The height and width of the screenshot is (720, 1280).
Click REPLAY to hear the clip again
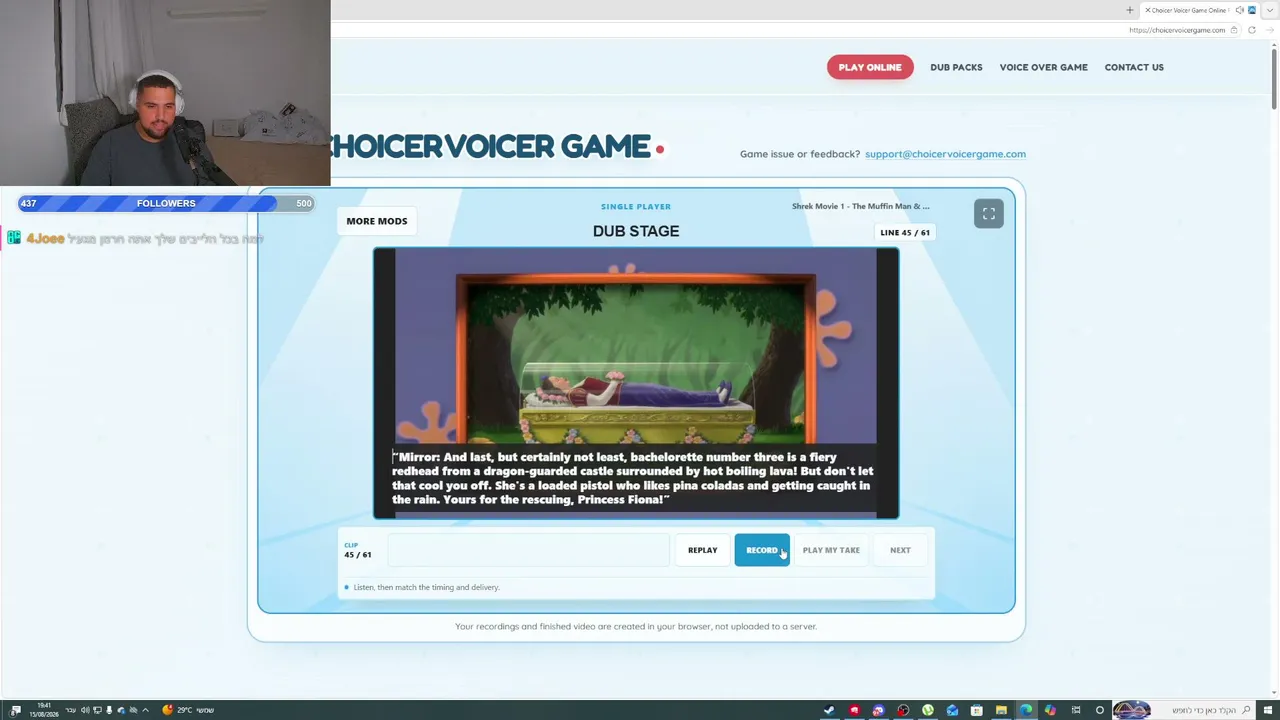(x=702, y=550)
